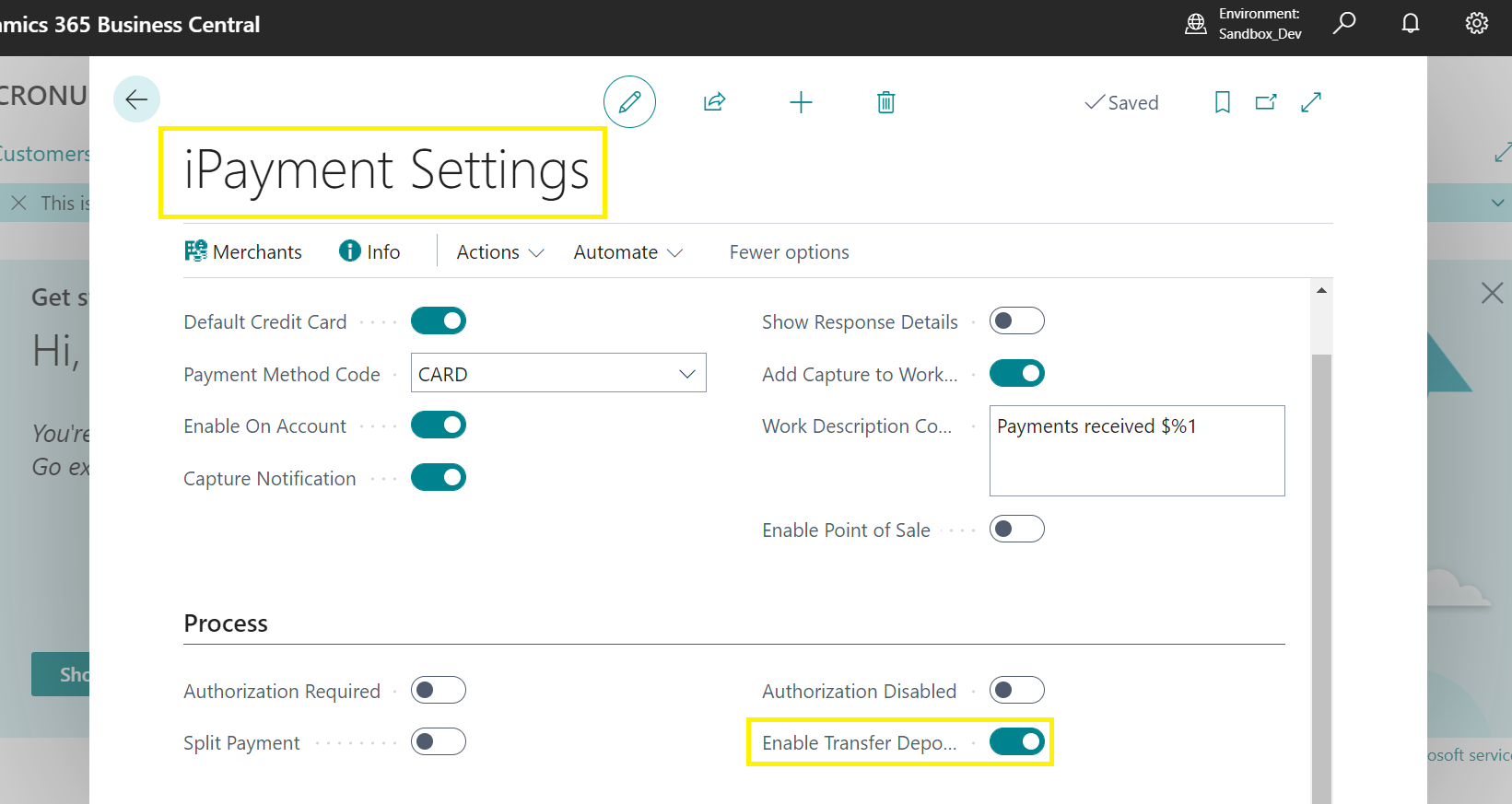
Task: Disable the Default Credit Card toggle
Action: tap(439, 320)
